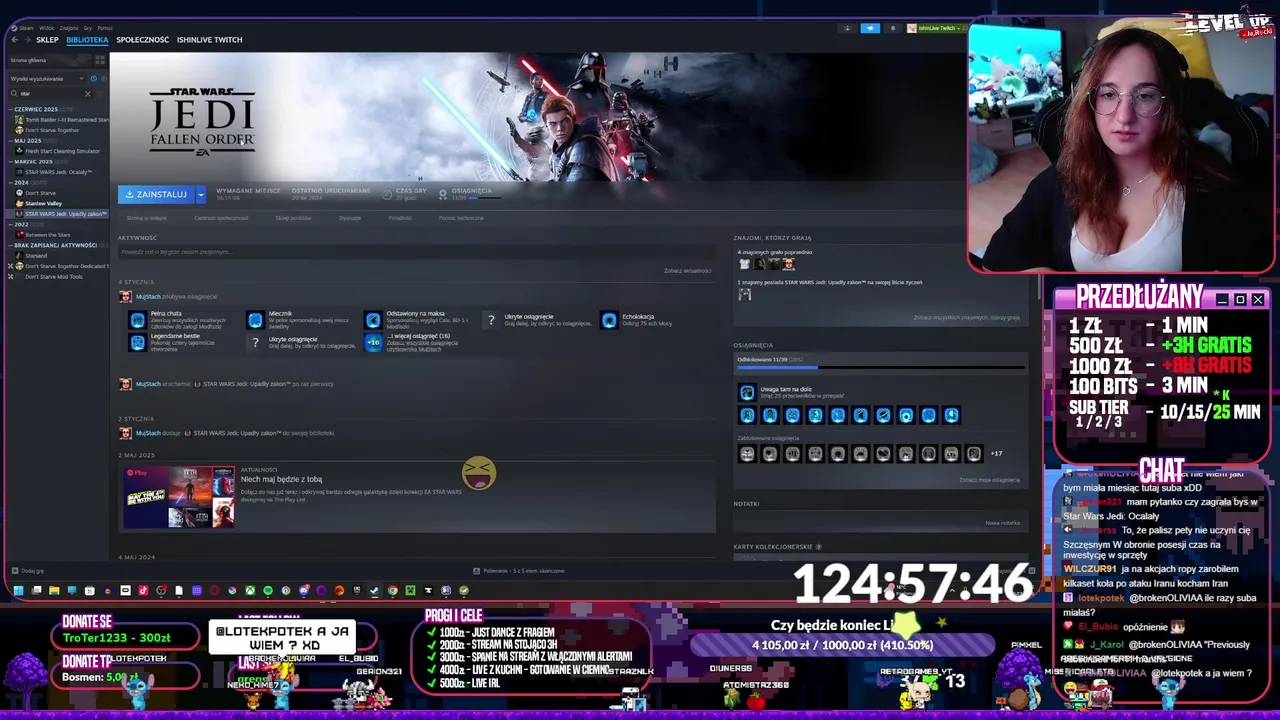Click Strona główna in the library sidebar
Screen dimensions: 1280x720
[48, 60]
